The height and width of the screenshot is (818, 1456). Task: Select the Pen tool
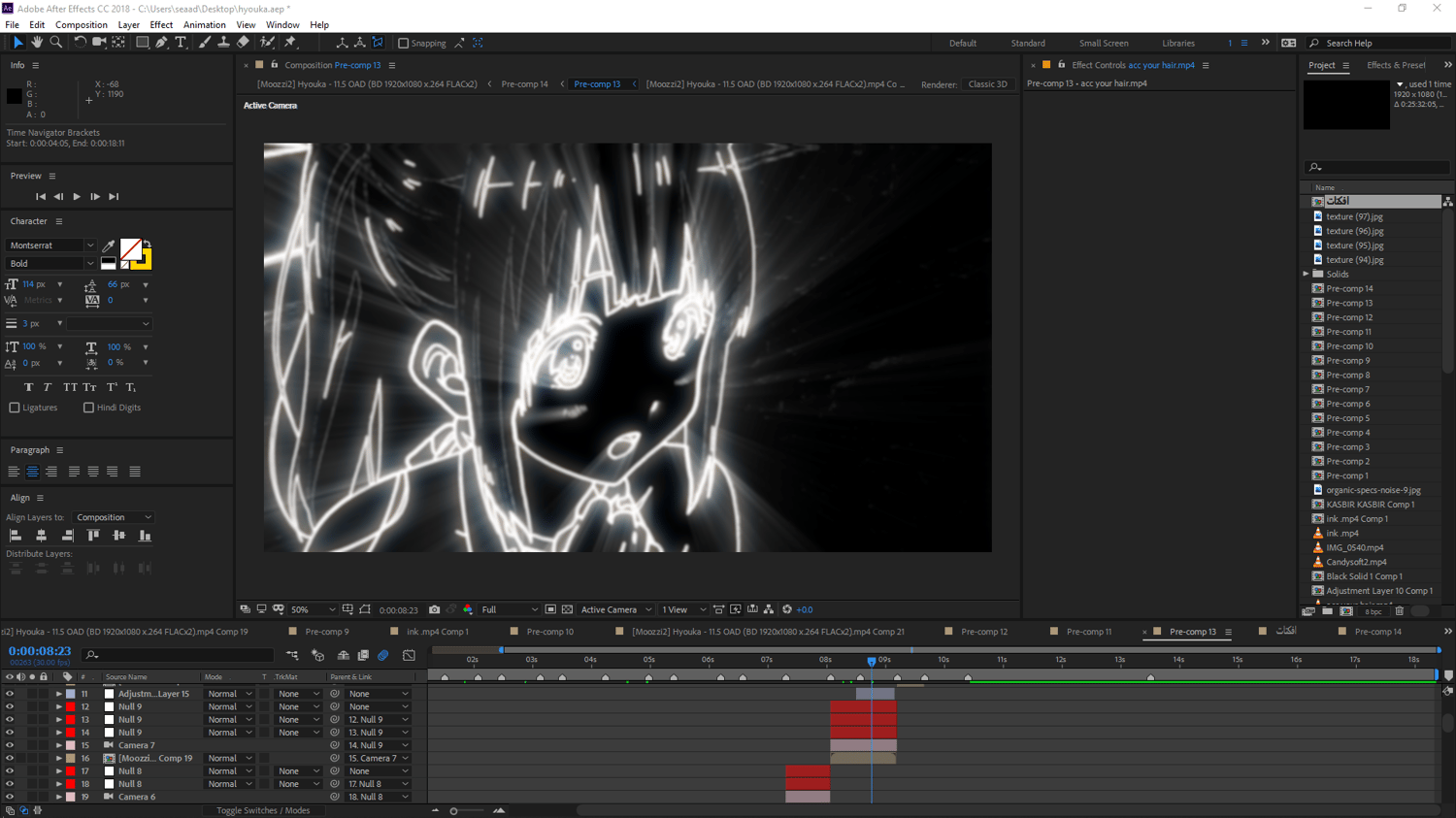point(161,43)
